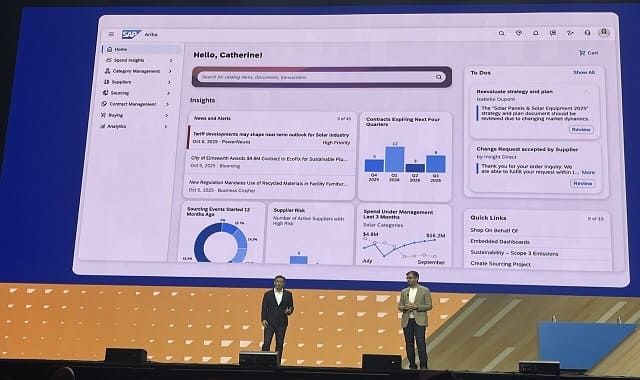Screen dimensions: 640x380
Task: Open the notifications bell icon
Action: (536, 33)
